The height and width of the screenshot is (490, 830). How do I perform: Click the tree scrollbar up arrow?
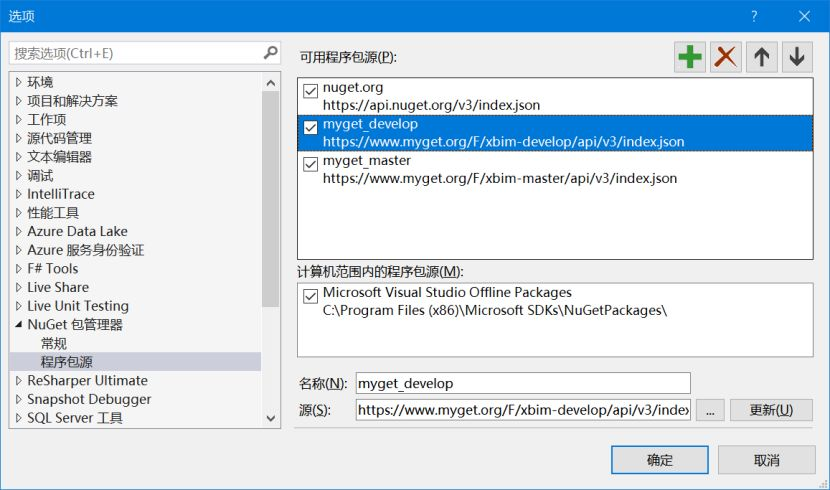point(270,83)
